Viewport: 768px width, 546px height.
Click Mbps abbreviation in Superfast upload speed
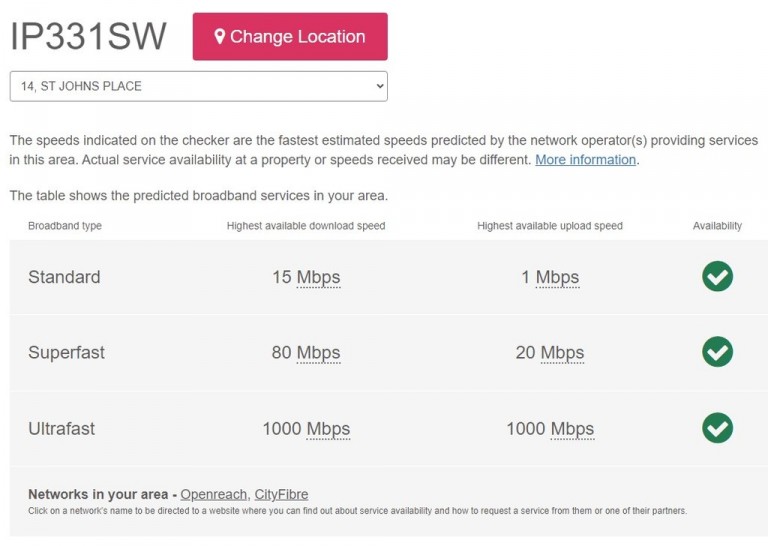tap(562, 353)
